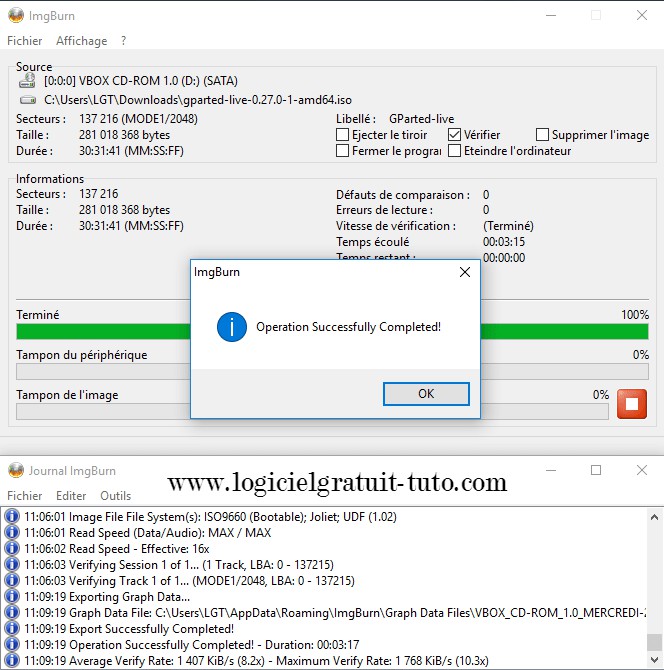Enable Supprimer l'image checkbox

pos(542,135)
